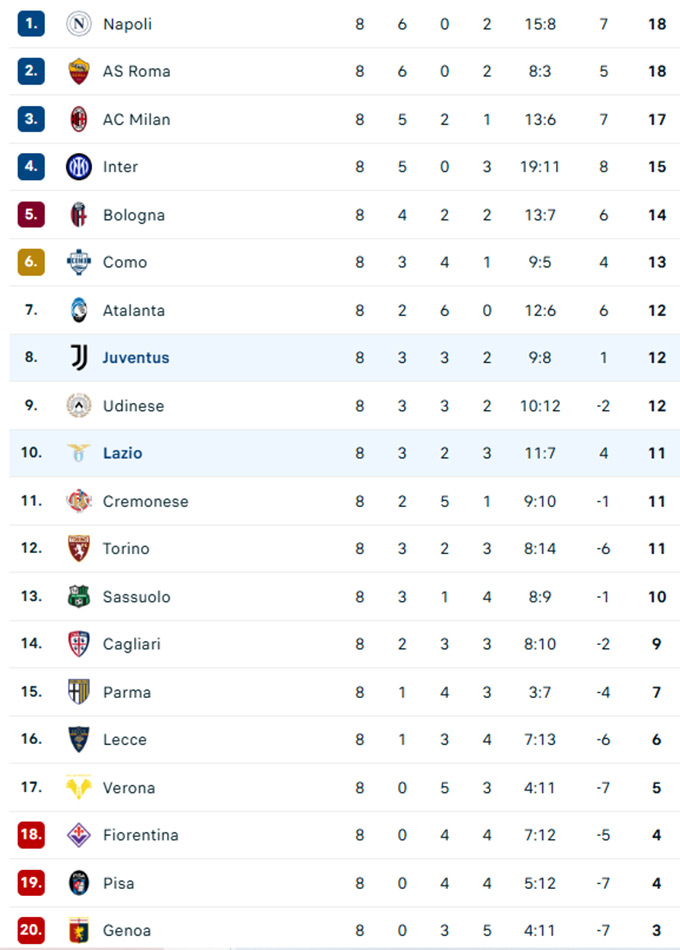Select the Cremonese team name
The height and width of the screenshot is (950, 680).
145,501
